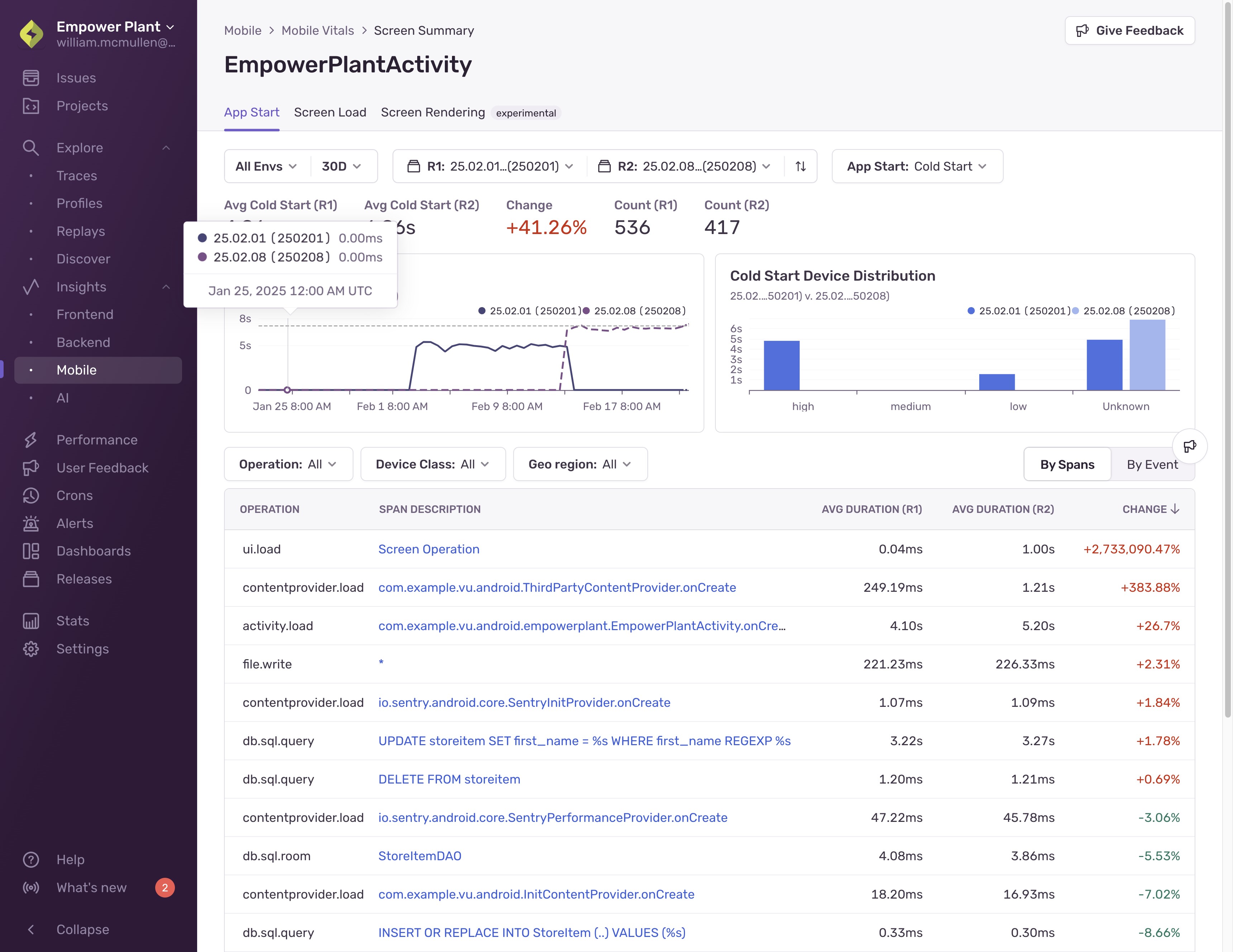Open the Geo region filter dropdown
The width and height of the screenshot is (1233, 952).
point(580,464)
